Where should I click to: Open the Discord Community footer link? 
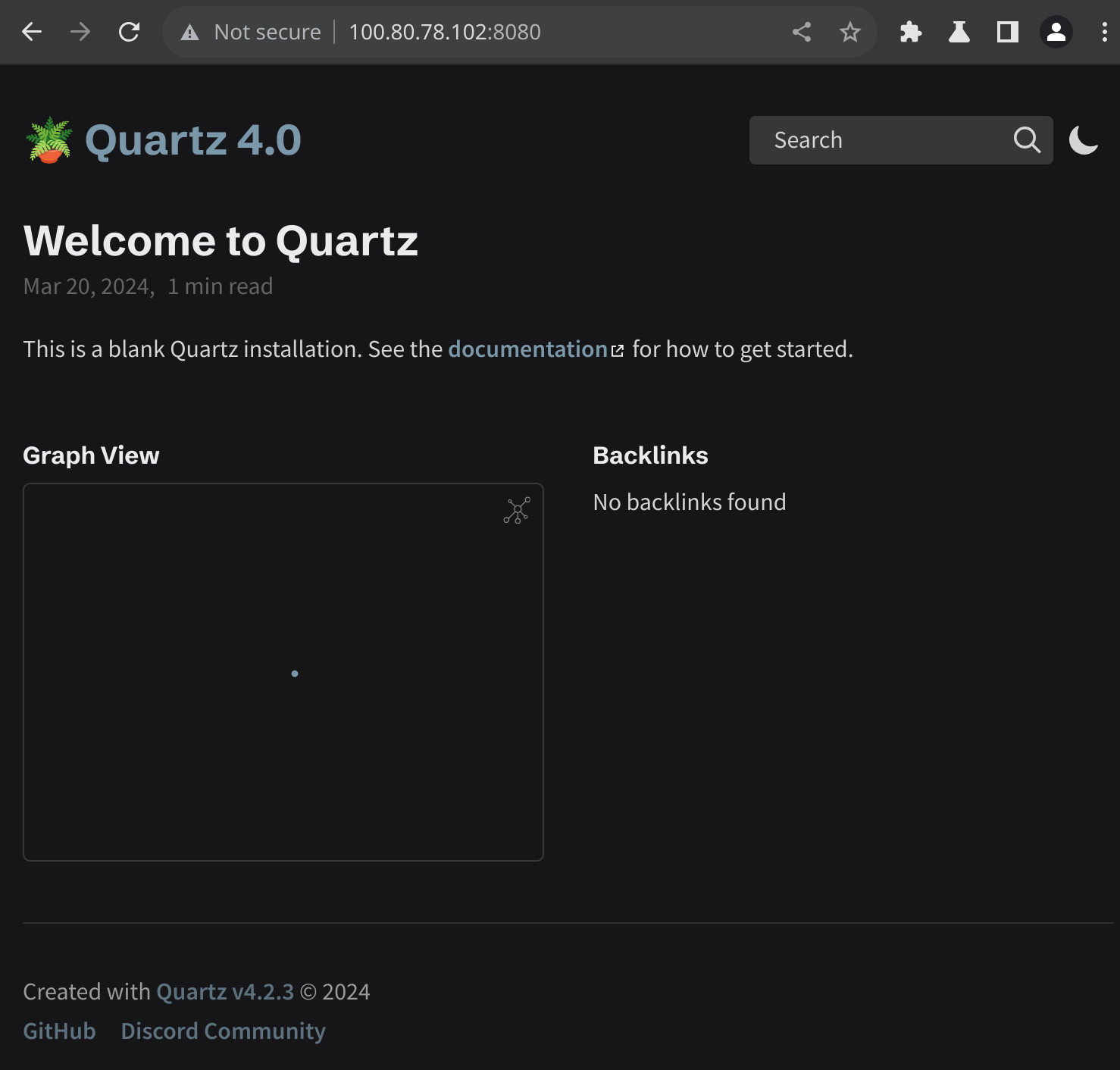click(x=224, y=1031)
